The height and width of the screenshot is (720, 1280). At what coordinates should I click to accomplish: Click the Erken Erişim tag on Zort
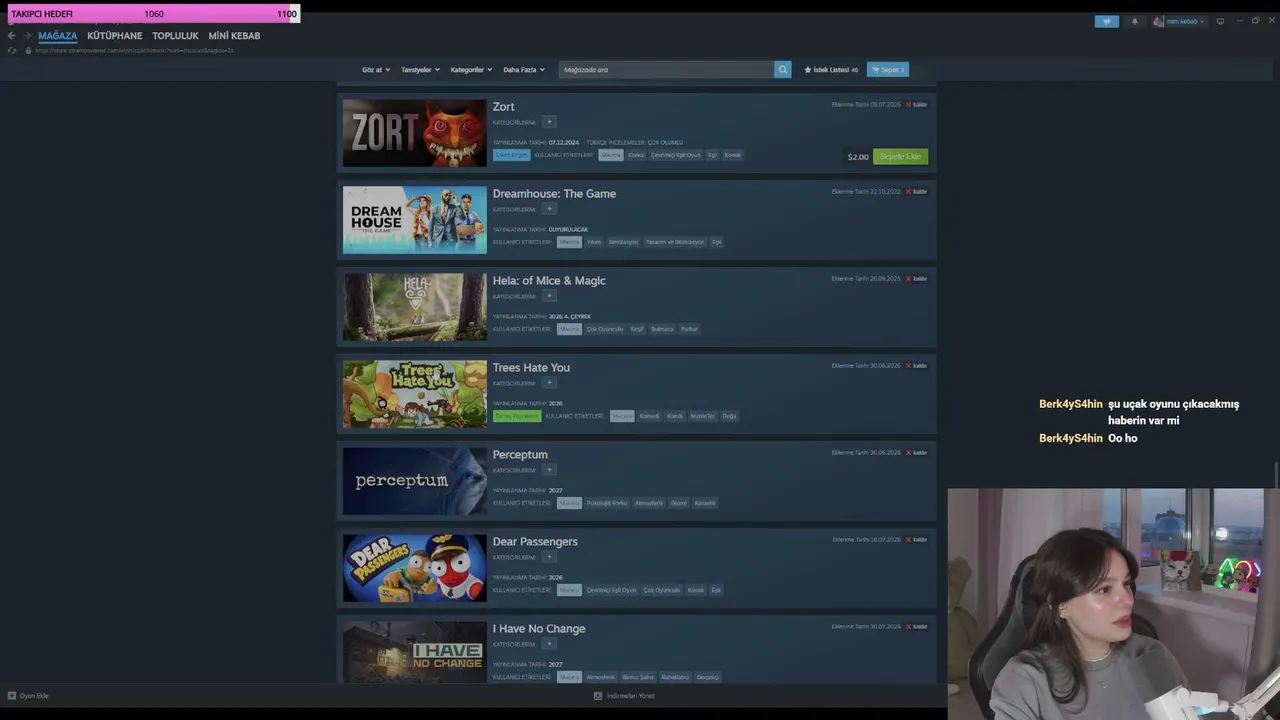point(511,155)
